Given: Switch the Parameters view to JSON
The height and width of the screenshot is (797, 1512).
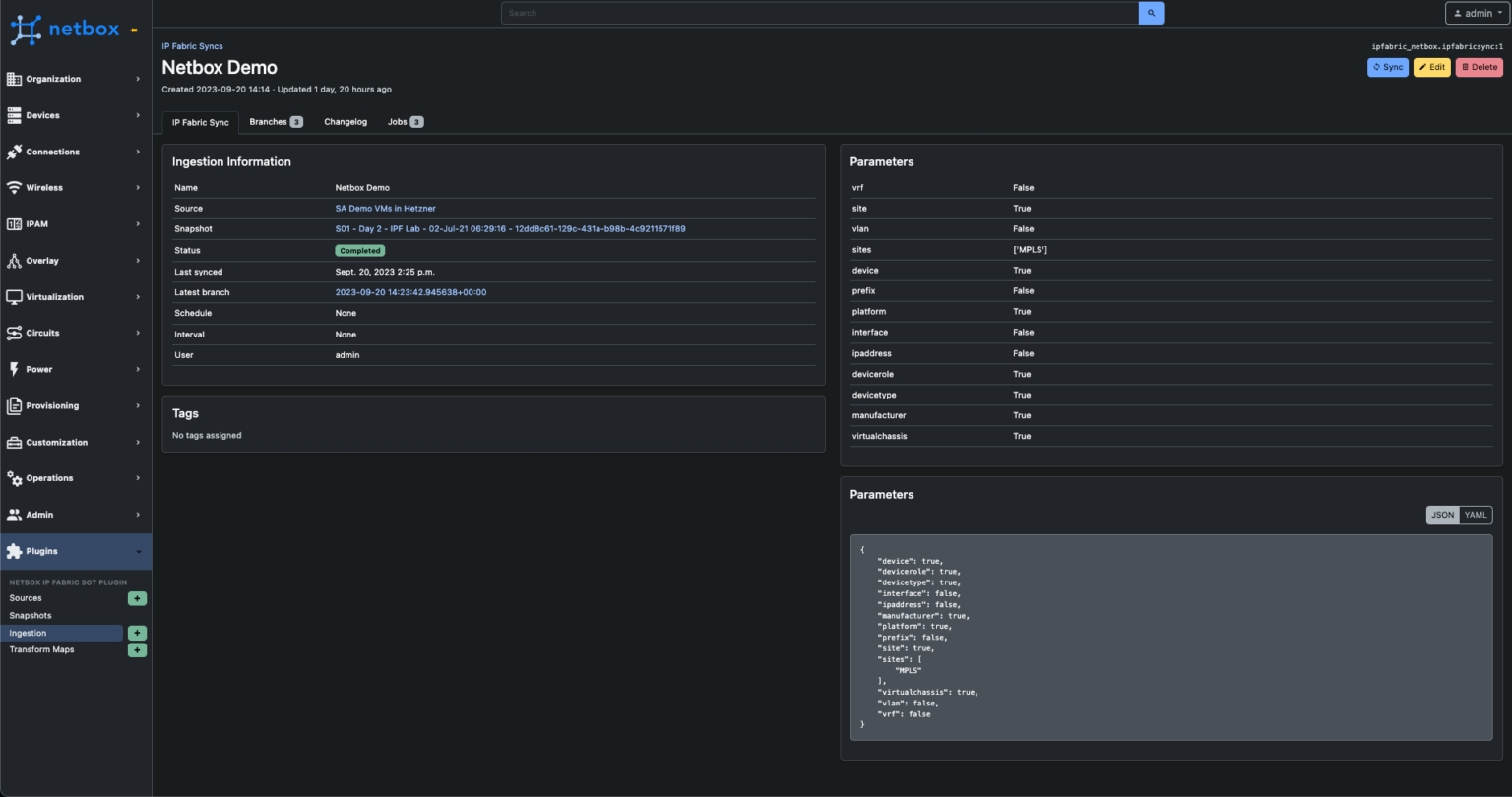Looking at the screenshot, I should (x=1442, y=514).
